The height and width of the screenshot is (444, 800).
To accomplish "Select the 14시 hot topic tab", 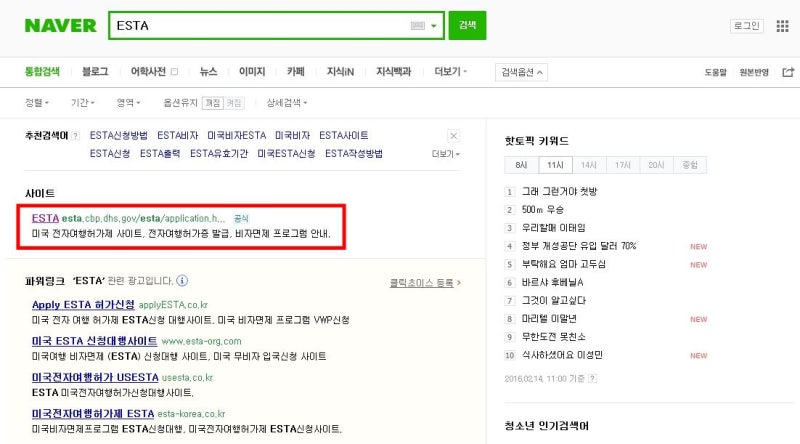I will click(588, 165).
